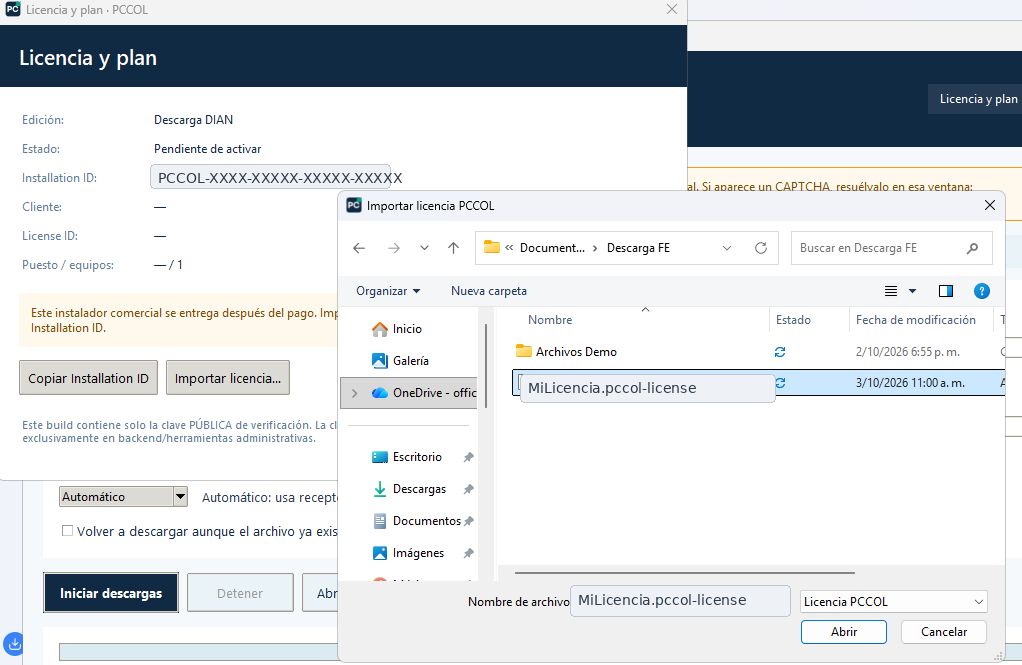This screenshot has height=665, width=1022.
Task: Go up one folder level
Action: [x=454, y=248]
